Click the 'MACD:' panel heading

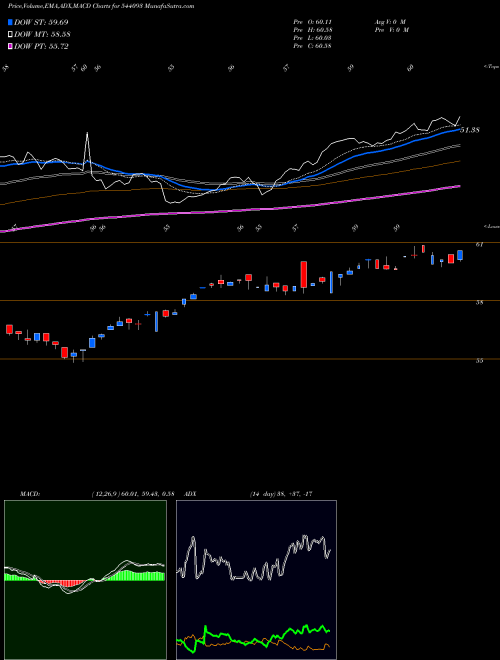click(x=29, y=494)
